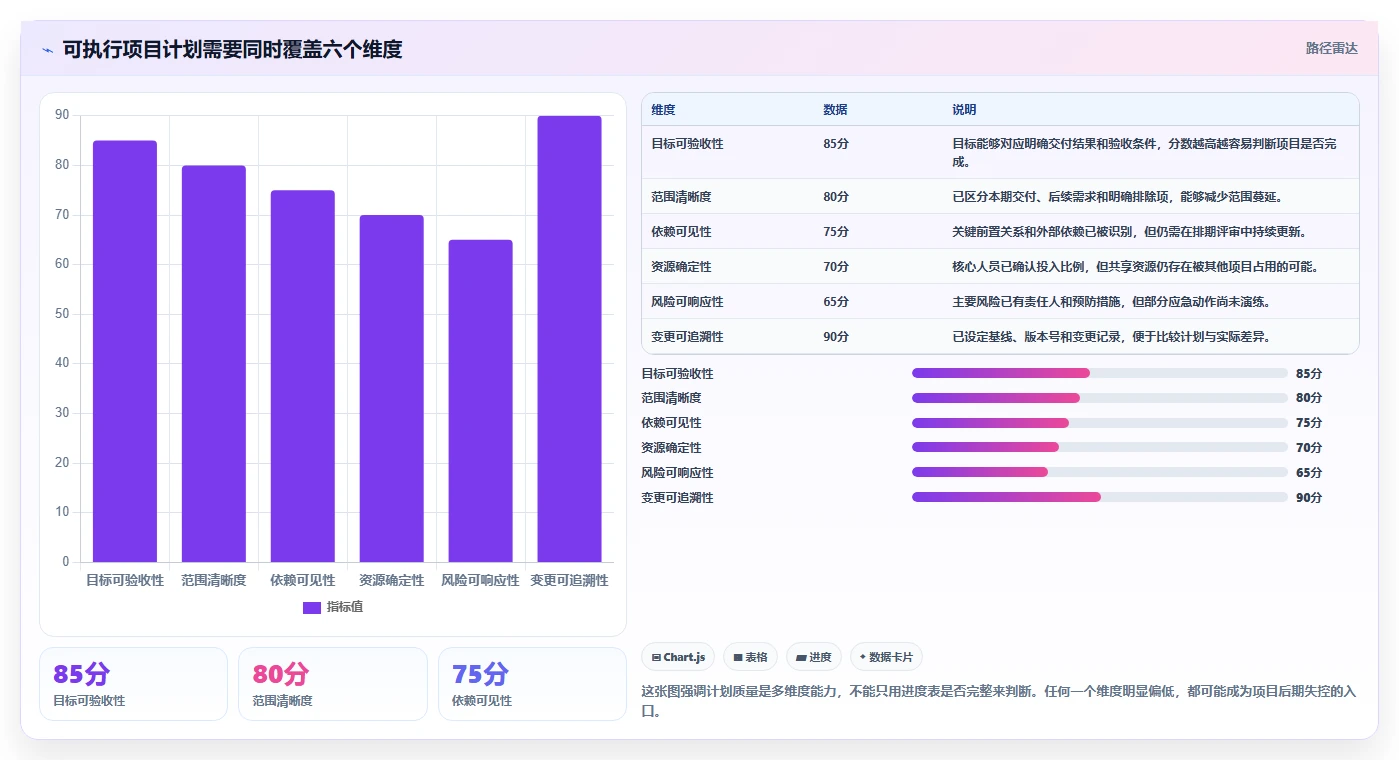Click the 维度 column header

coord(663,110)
